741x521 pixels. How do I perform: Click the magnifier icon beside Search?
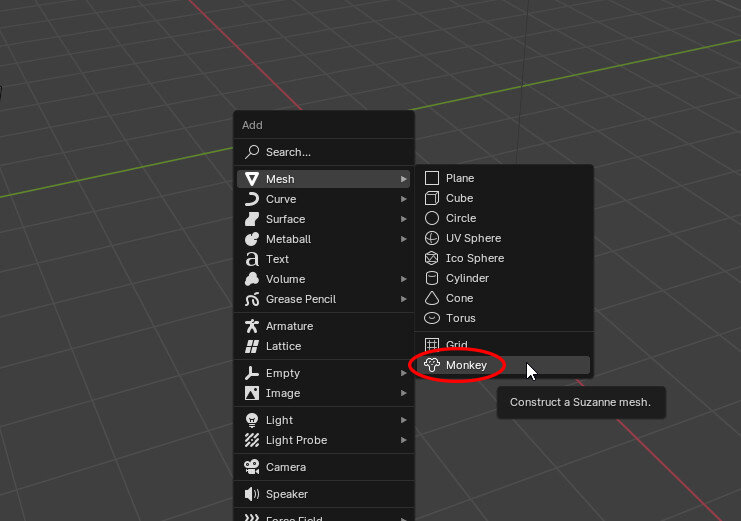(x=252, y=152)
